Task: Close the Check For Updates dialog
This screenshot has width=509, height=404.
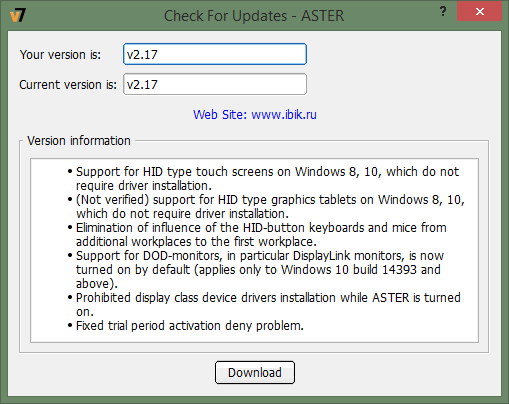Action: [480, 12]
